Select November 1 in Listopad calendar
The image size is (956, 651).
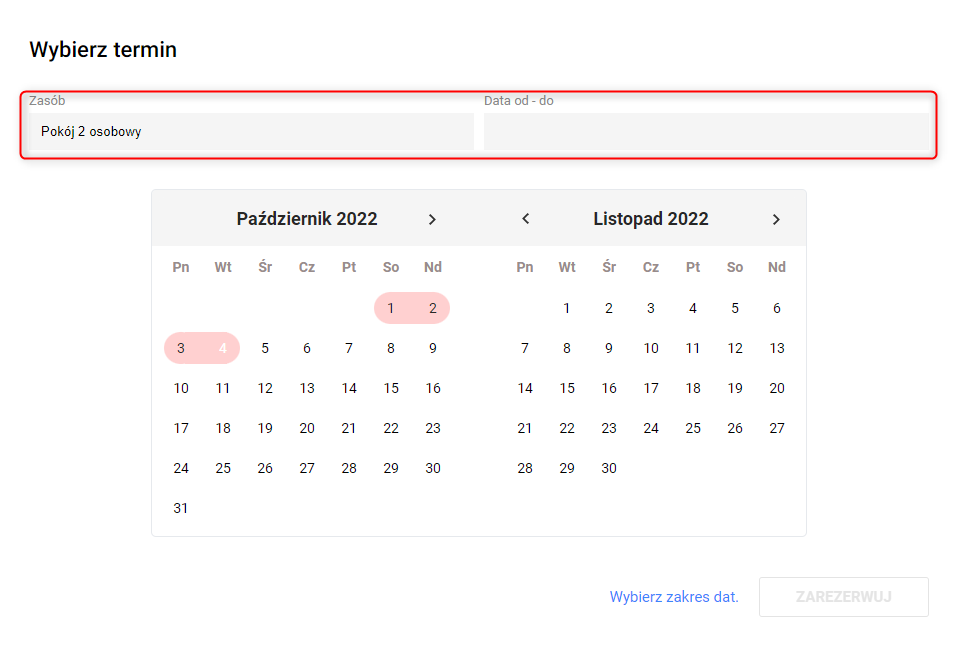567,308
